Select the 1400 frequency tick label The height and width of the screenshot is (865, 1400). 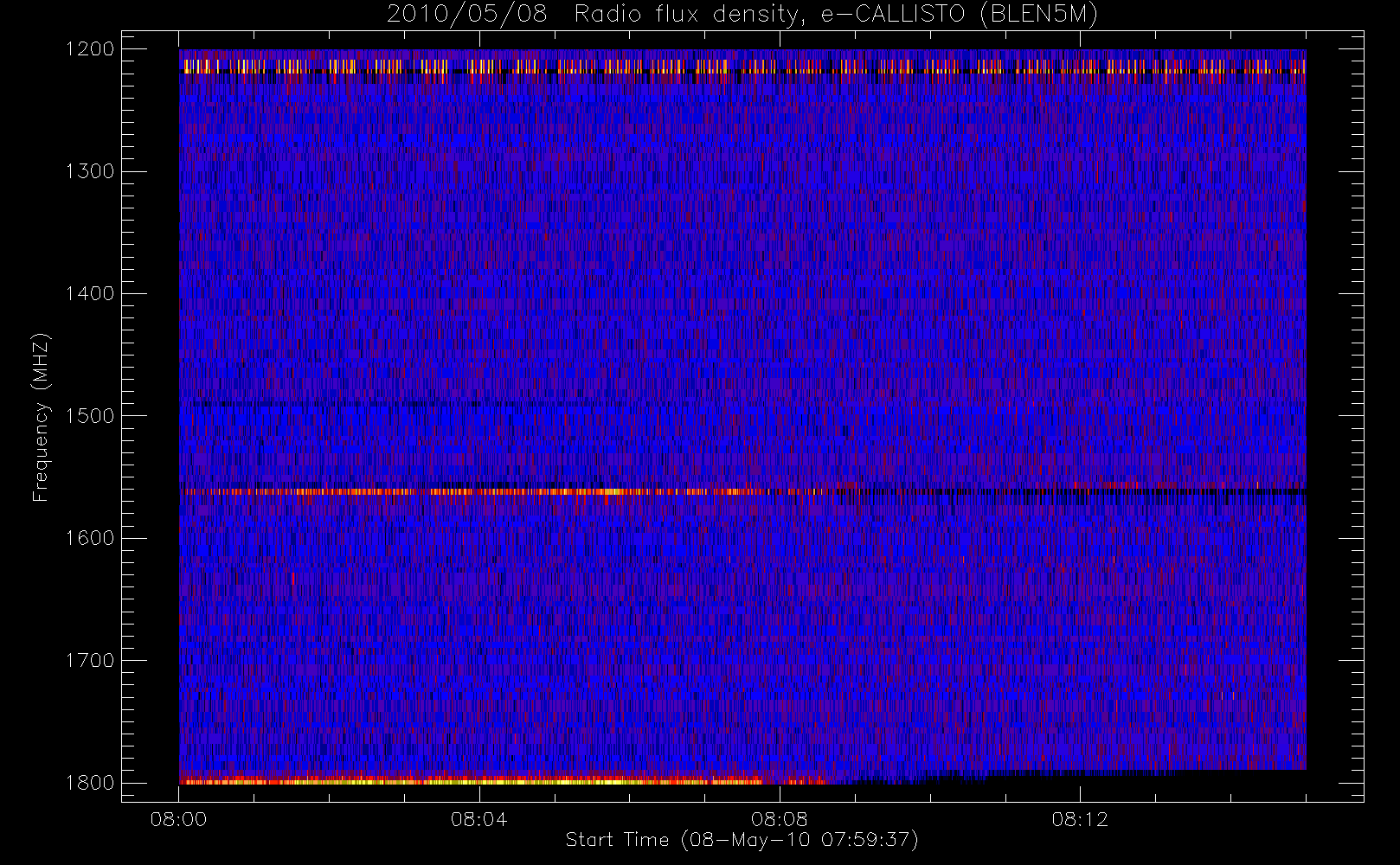(x=90, y=294)
